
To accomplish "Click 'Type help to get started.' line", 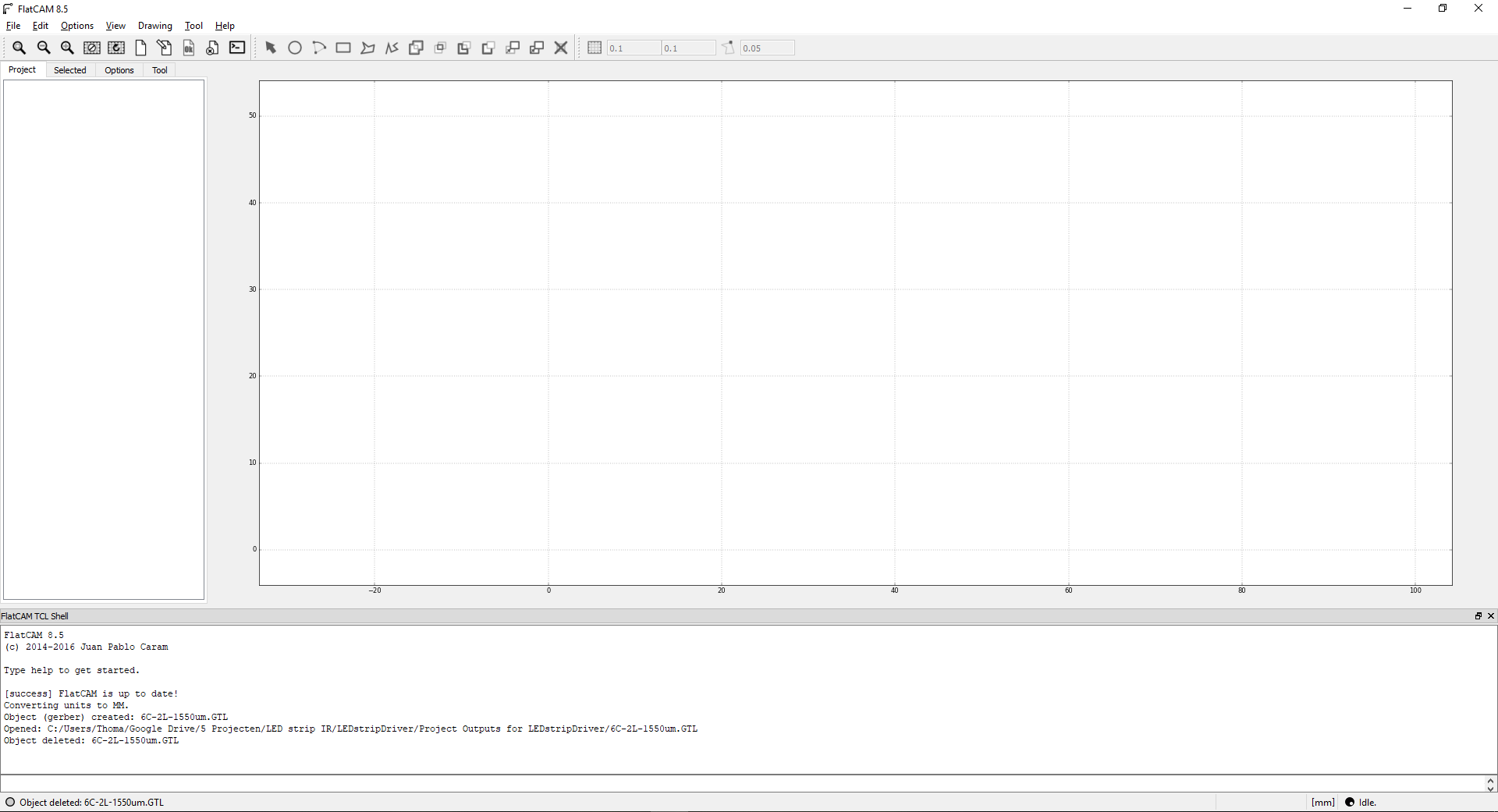I will point(72,670).
